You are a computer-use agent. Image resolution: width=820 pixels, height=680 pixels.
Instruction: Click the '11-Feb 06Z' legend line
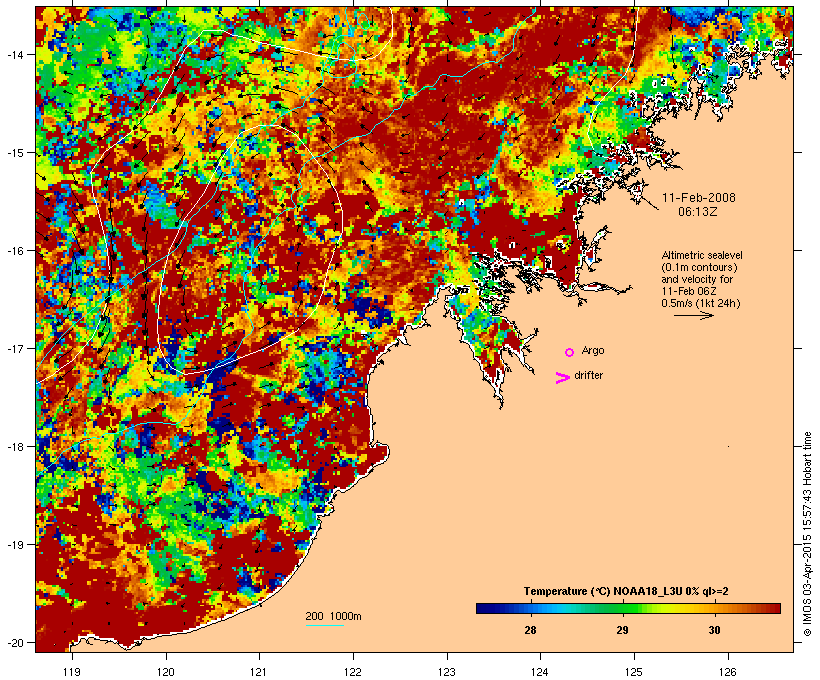point(689,291)
